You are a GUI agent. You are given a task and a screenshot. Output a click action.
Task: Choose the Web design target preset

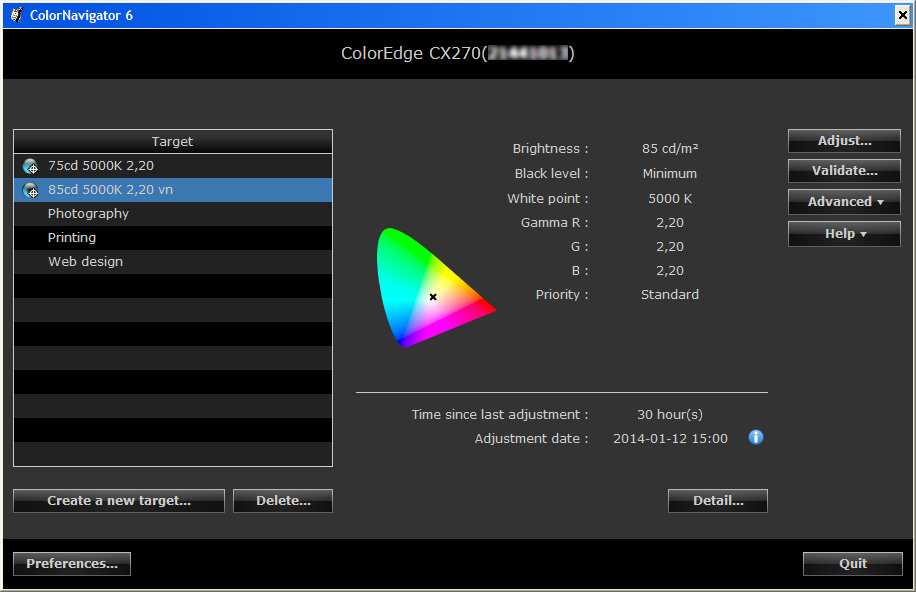(x=85, y=262)
